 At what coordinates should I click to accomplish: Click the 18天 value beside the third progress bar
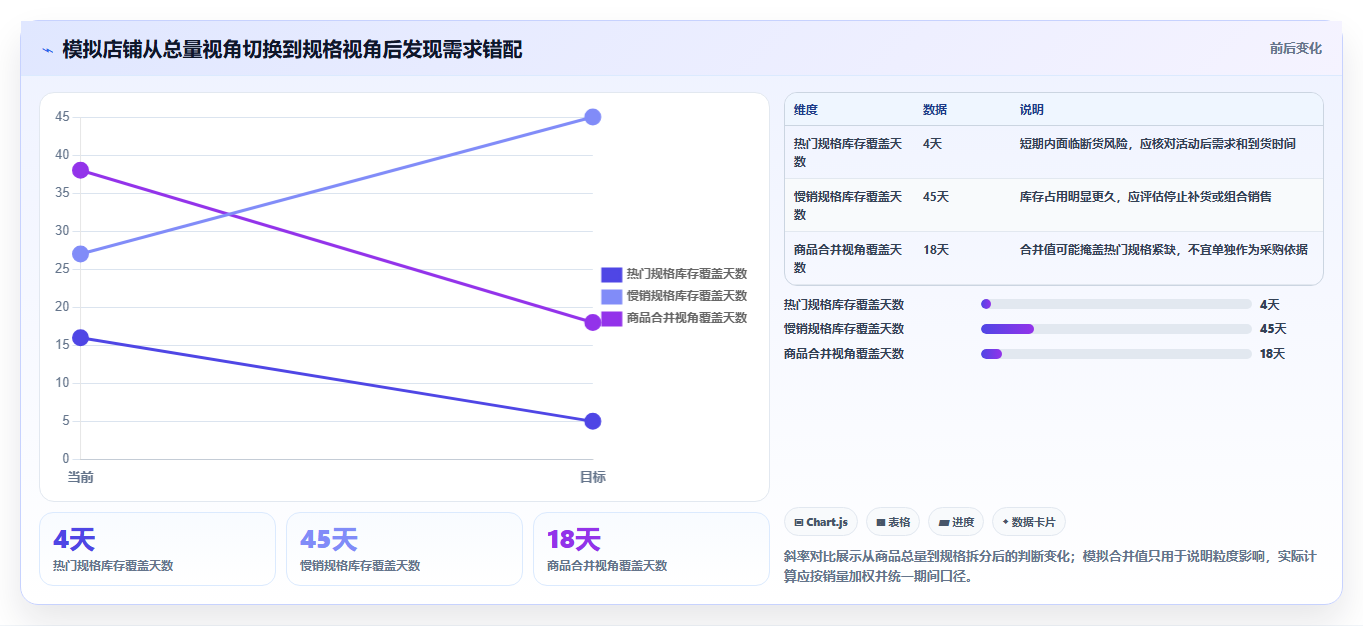click(1272, 354)
